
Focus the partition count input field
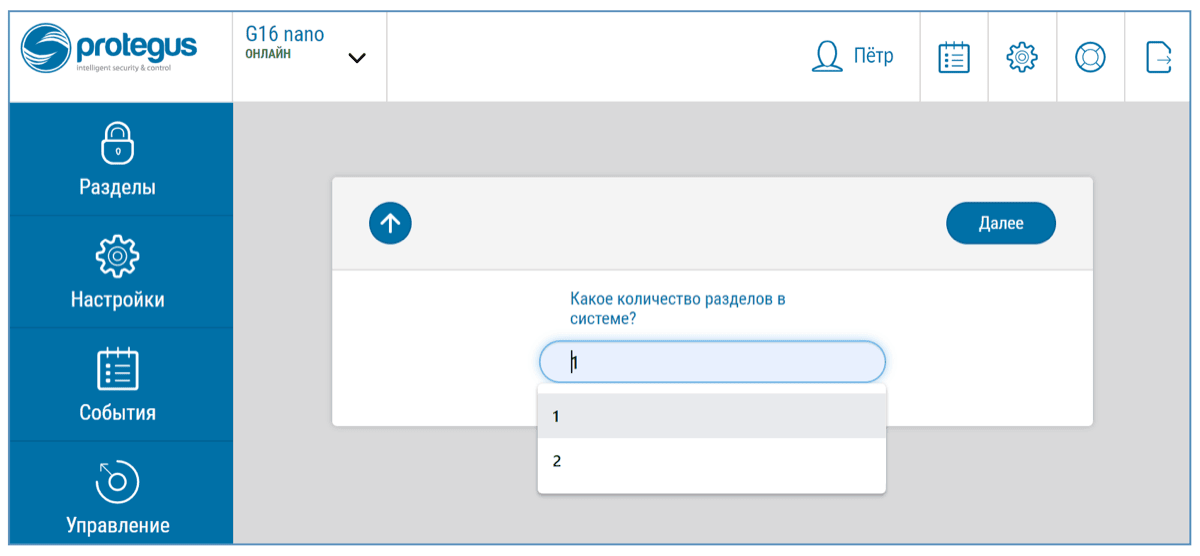pos(711,362)
